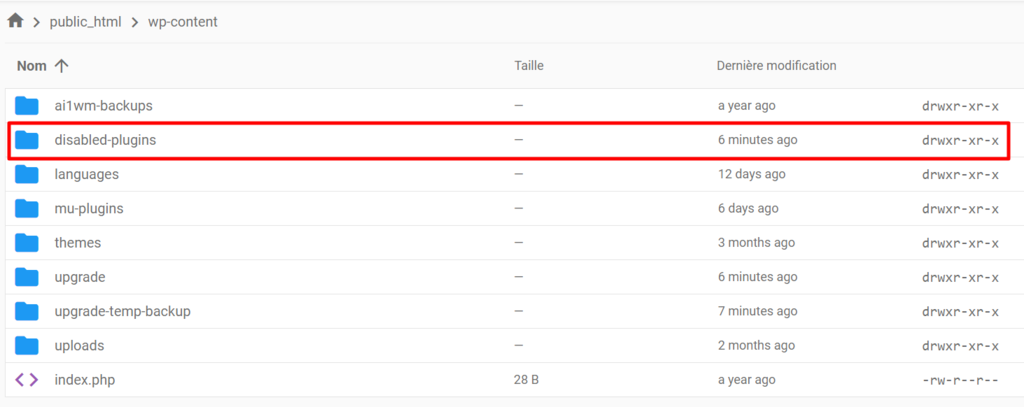Screen dimensions: 1024x407
Task: Sort by Dernière modification column
Action: point(776,66)
